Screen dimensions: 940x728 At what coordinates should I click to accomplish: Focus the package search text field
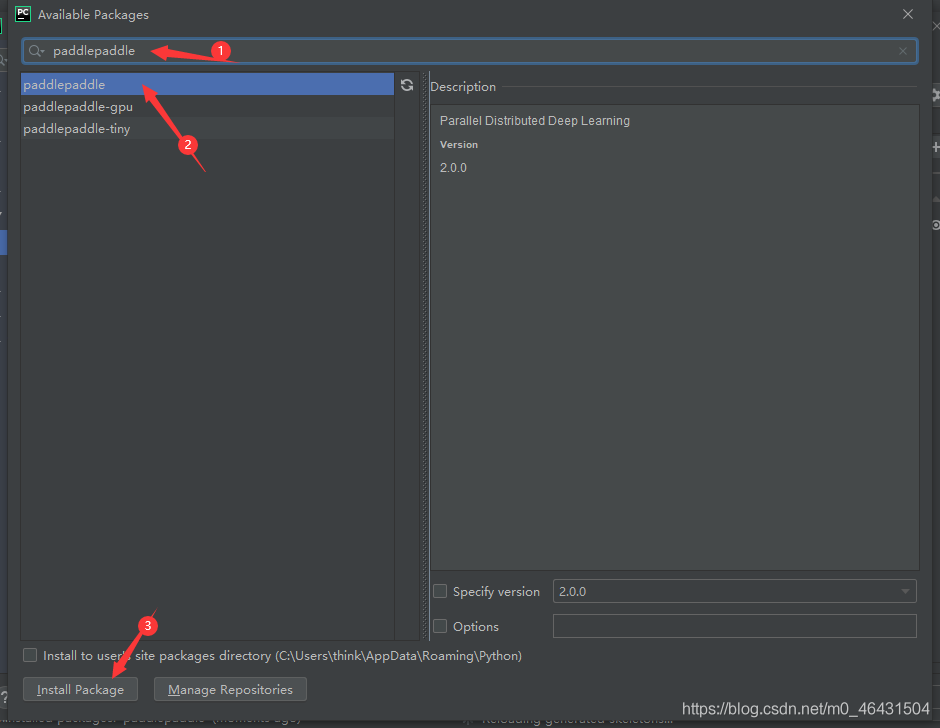pyautogui.click(x=470, y=51)
